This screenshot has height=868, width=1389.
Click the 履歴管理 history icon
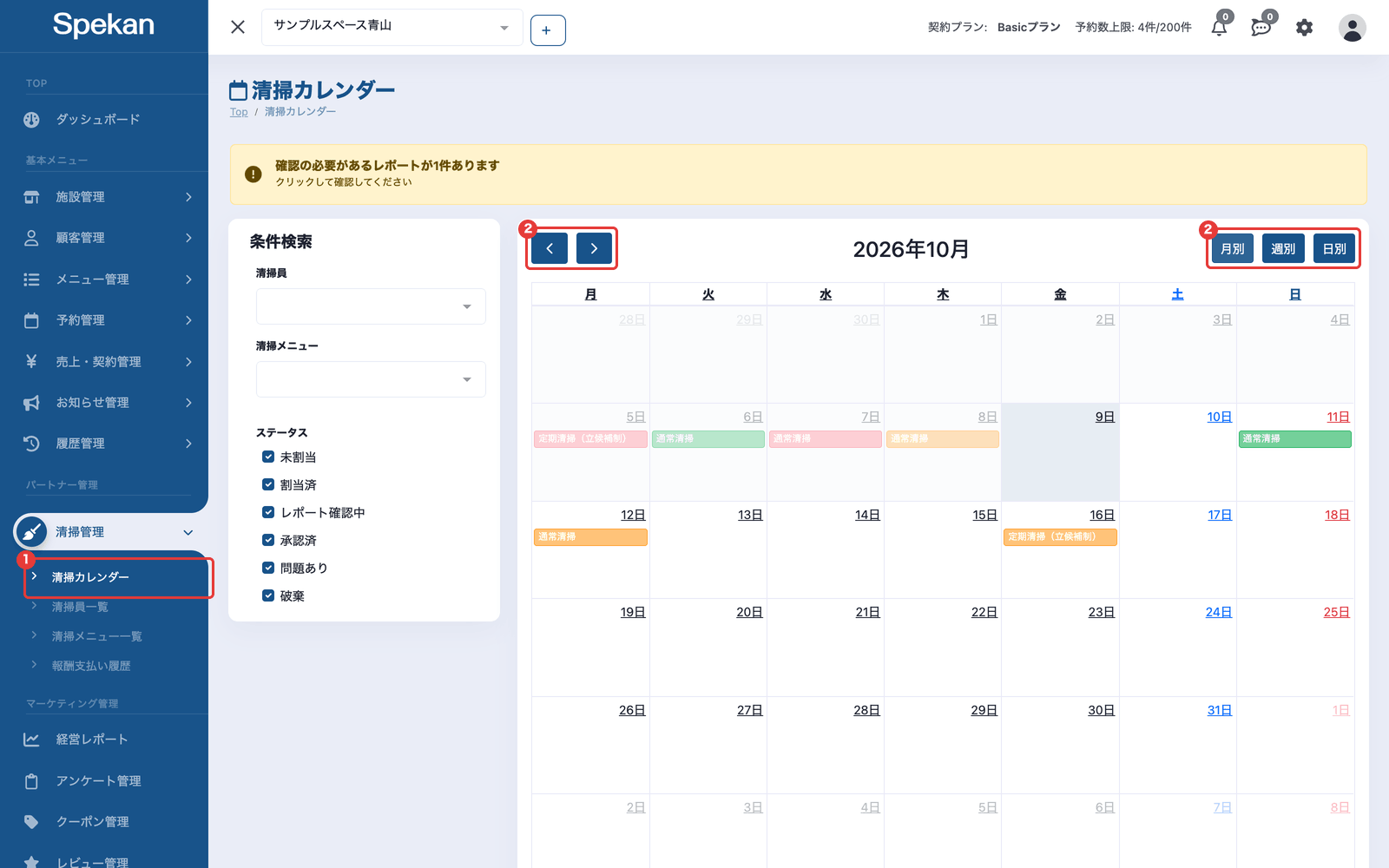click(x=31, y=444)
